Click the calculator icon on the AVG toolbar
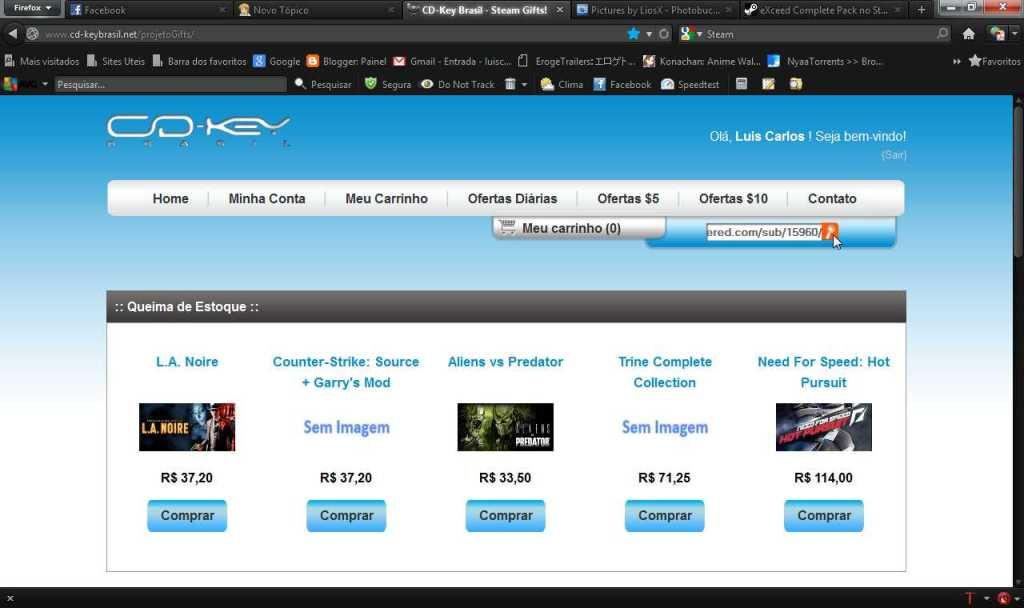 point(741,84)
